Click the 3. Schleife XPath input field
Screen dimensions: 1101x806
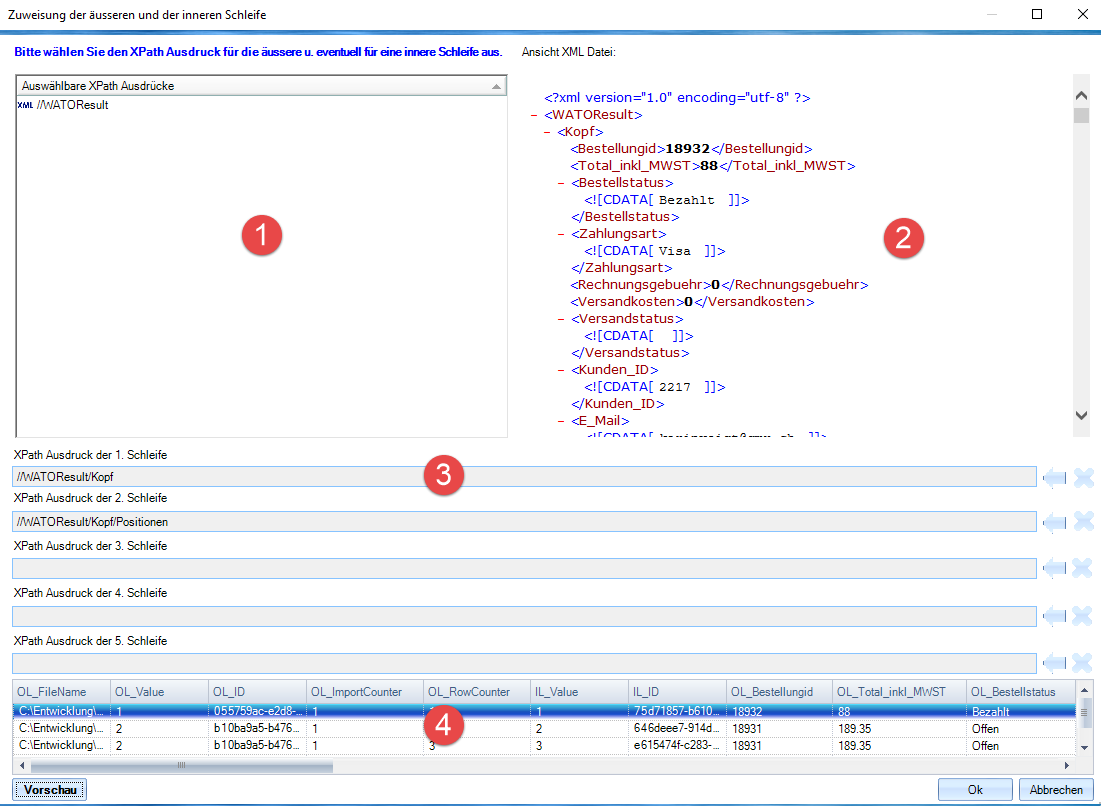[523, 568]
